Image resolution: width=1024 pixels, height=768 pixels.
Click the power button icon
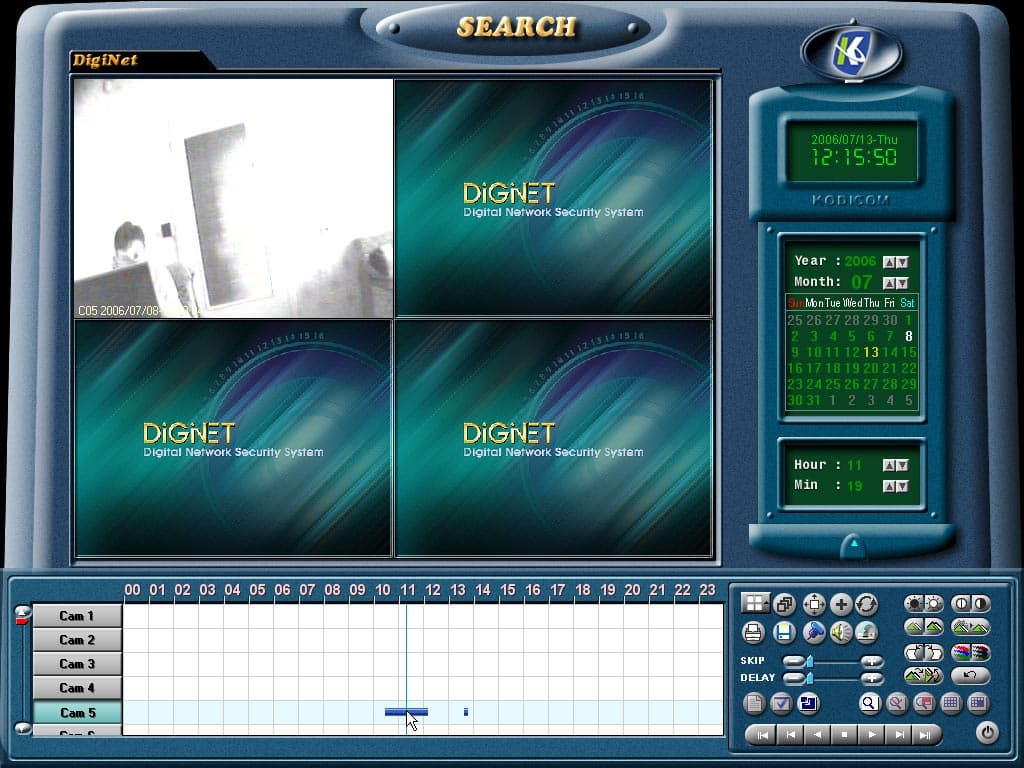[x=987, y=733]
